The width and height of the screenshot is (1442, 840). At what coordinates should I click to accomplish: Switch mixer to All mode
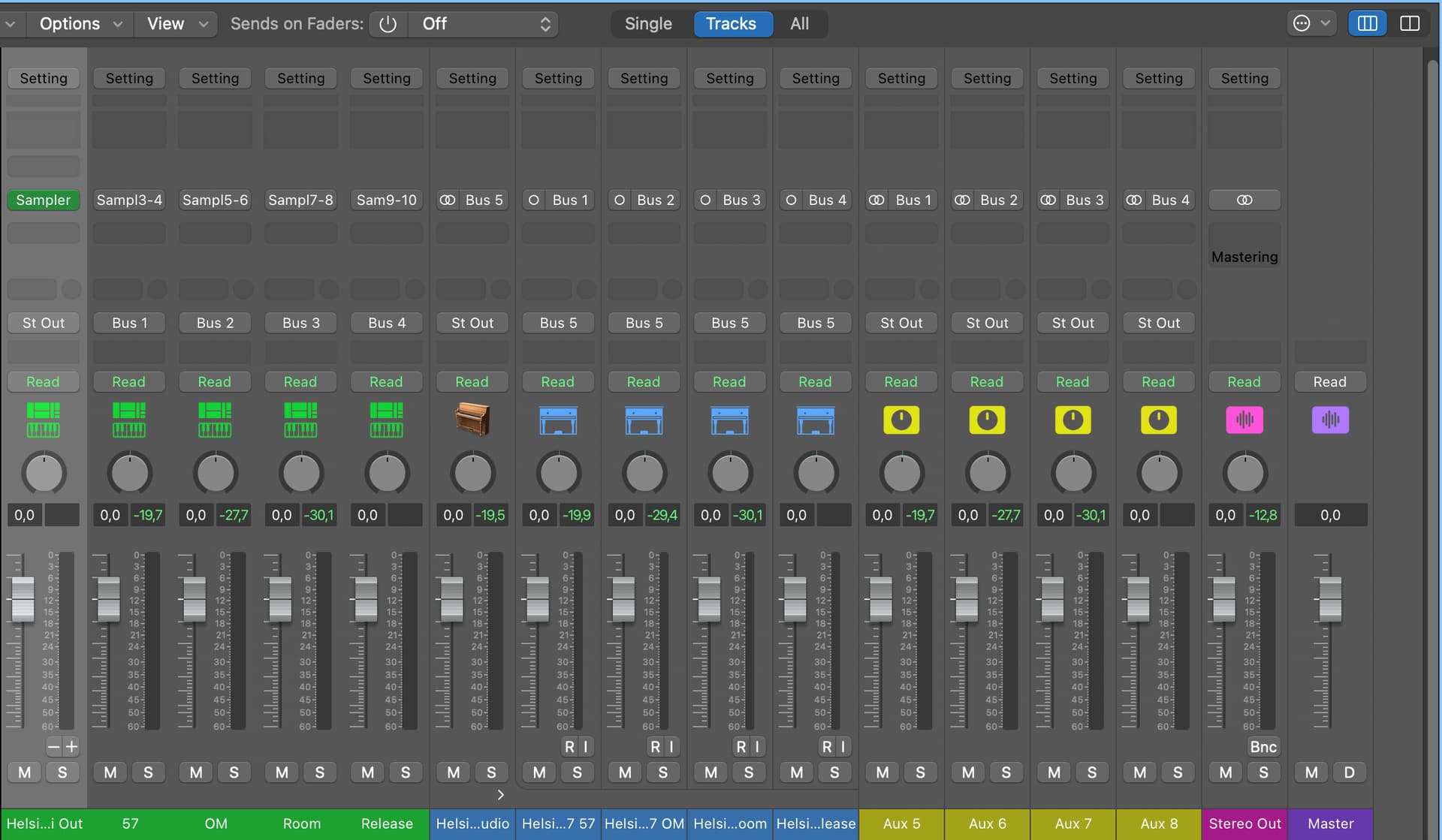coord(799,24)
